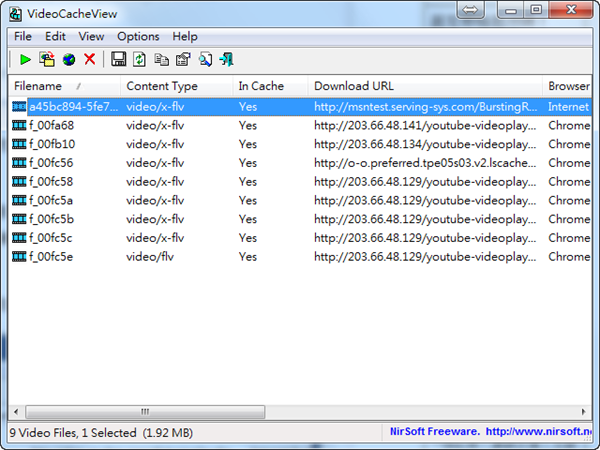Click '9 Video Files, 1 Selected' status text
Screen dimensions: 600x450
click(73, 432)
